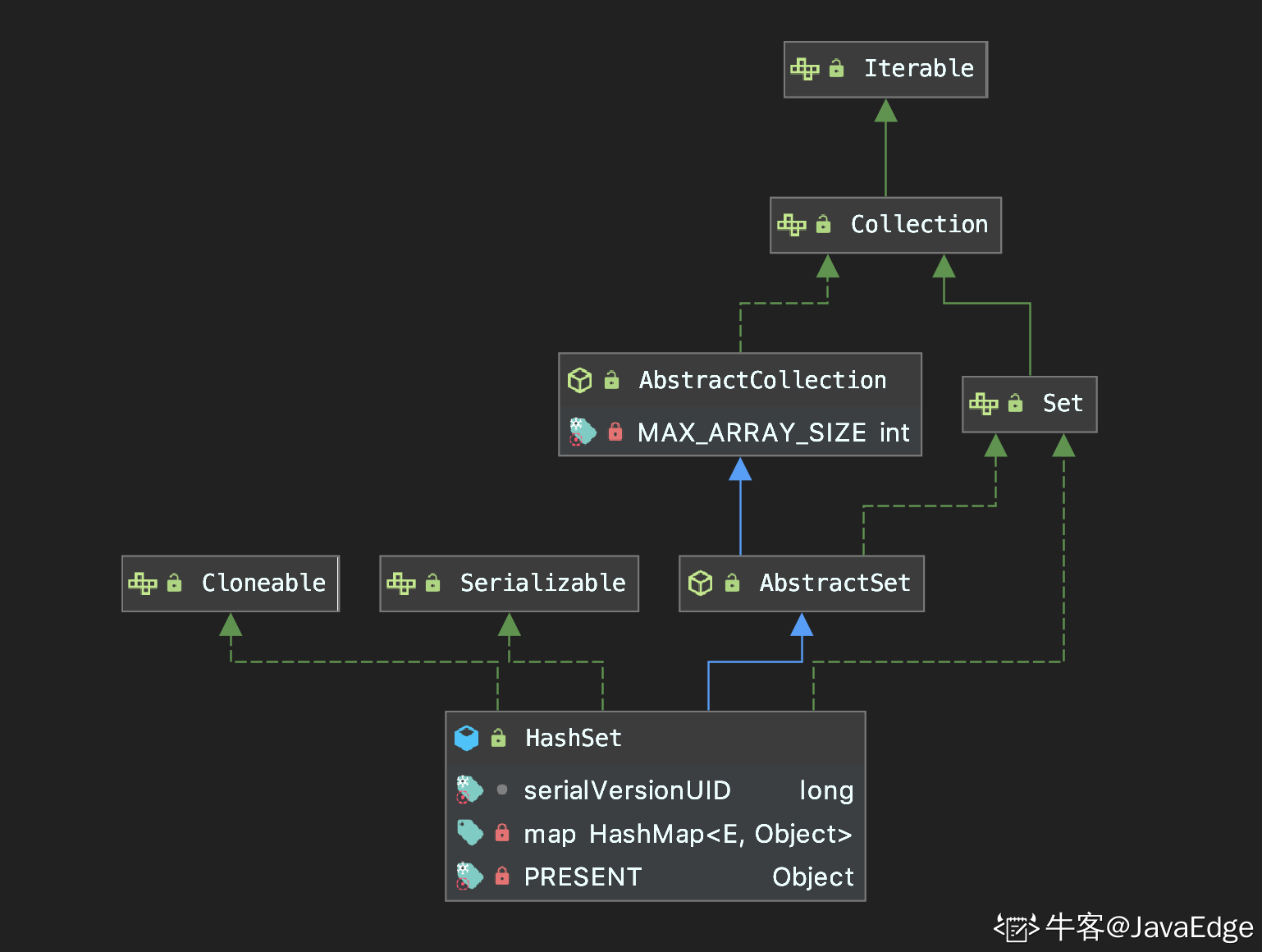The width and height of the screenshot is (1262, 952).
Task: Click the lock icon on Set node
Action: click(1015, 403)
